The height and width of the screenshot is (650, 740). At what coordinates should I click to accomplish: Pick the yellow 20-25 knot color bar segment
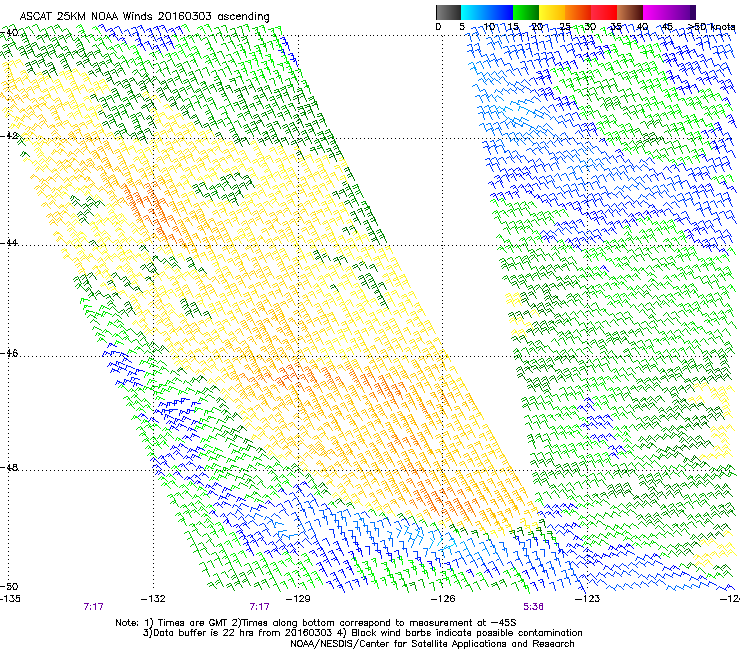pyautogui.click(x=552, y=12)
